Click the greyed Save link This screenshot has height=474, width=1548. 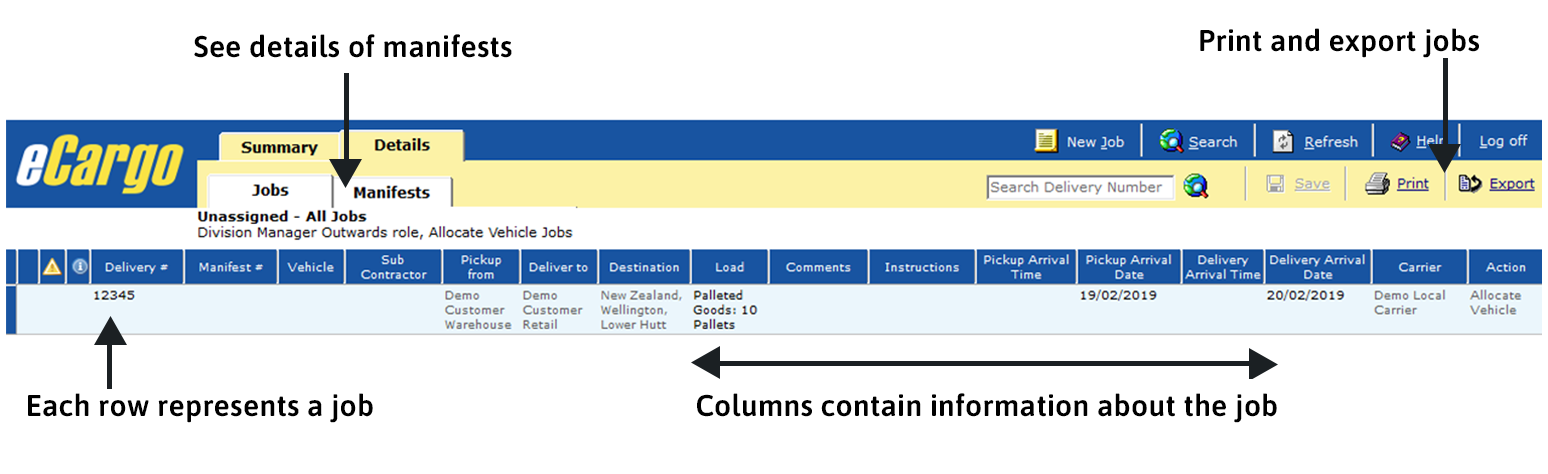pyautogui.click(x=1312, y=184)
